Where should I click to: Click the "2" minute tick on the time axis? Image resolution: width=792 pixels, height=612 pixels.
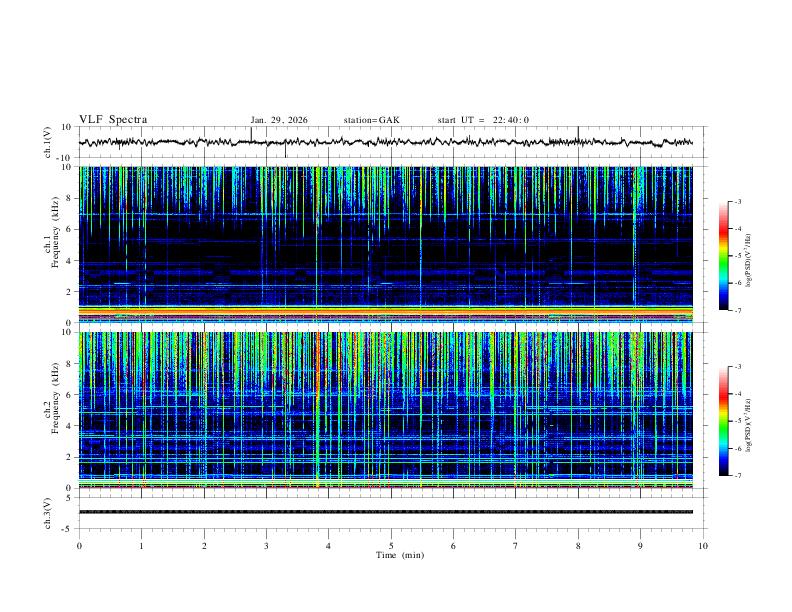(x=204, y=546)
